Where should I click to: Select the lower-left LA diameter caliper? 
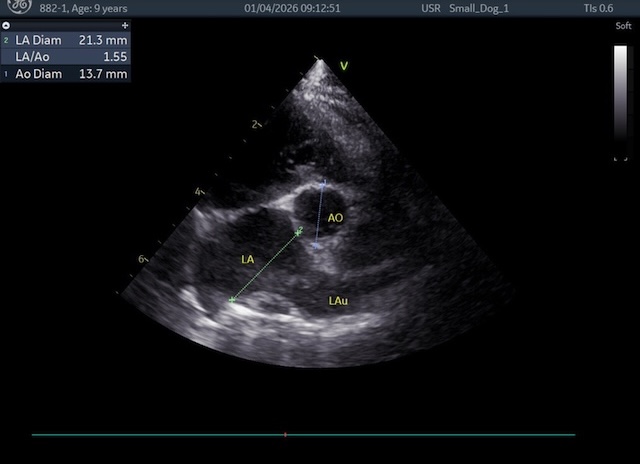[x=232, y=299]
